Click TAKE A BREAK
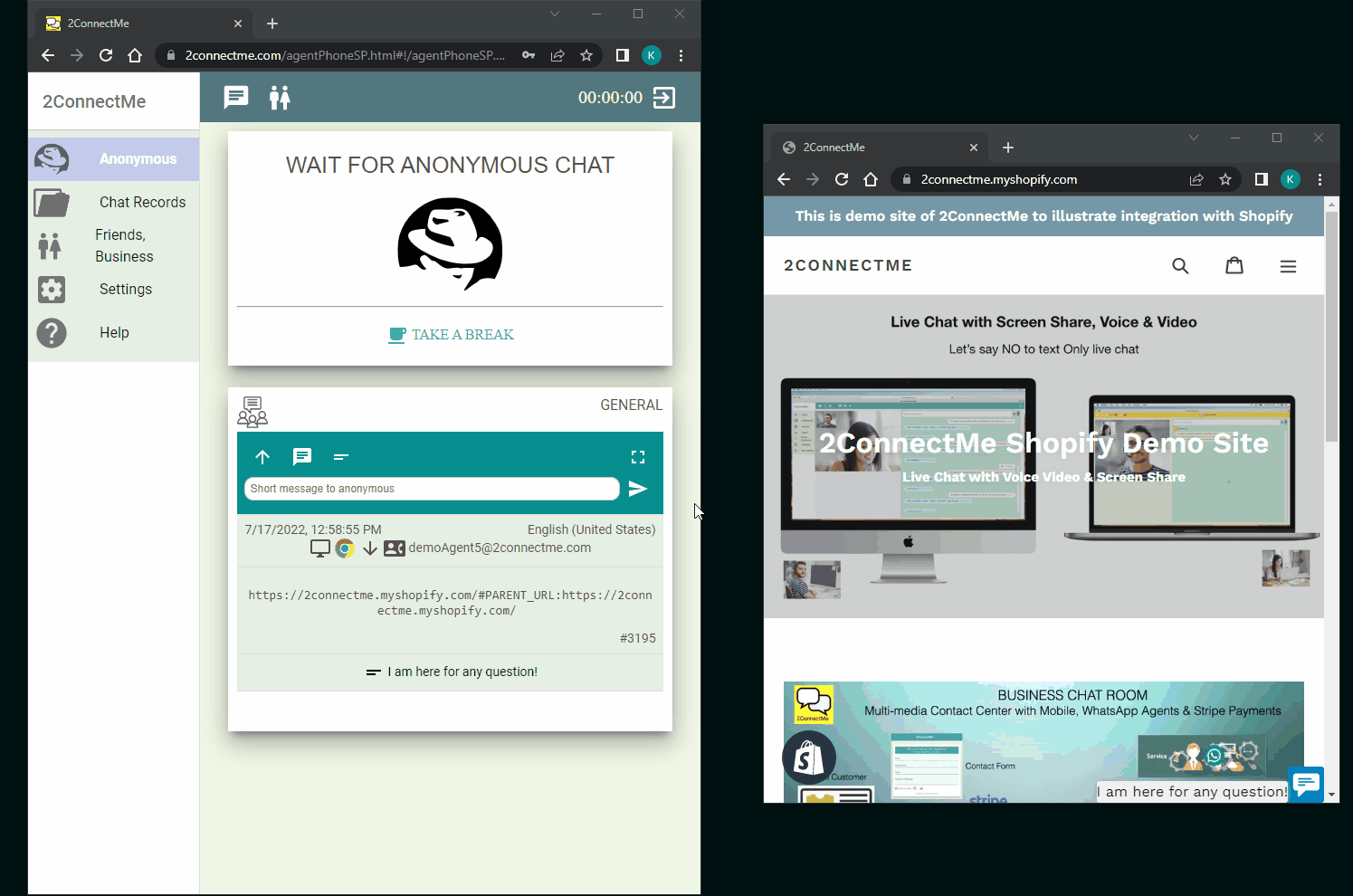1353x896 pixels. [451, 335]
